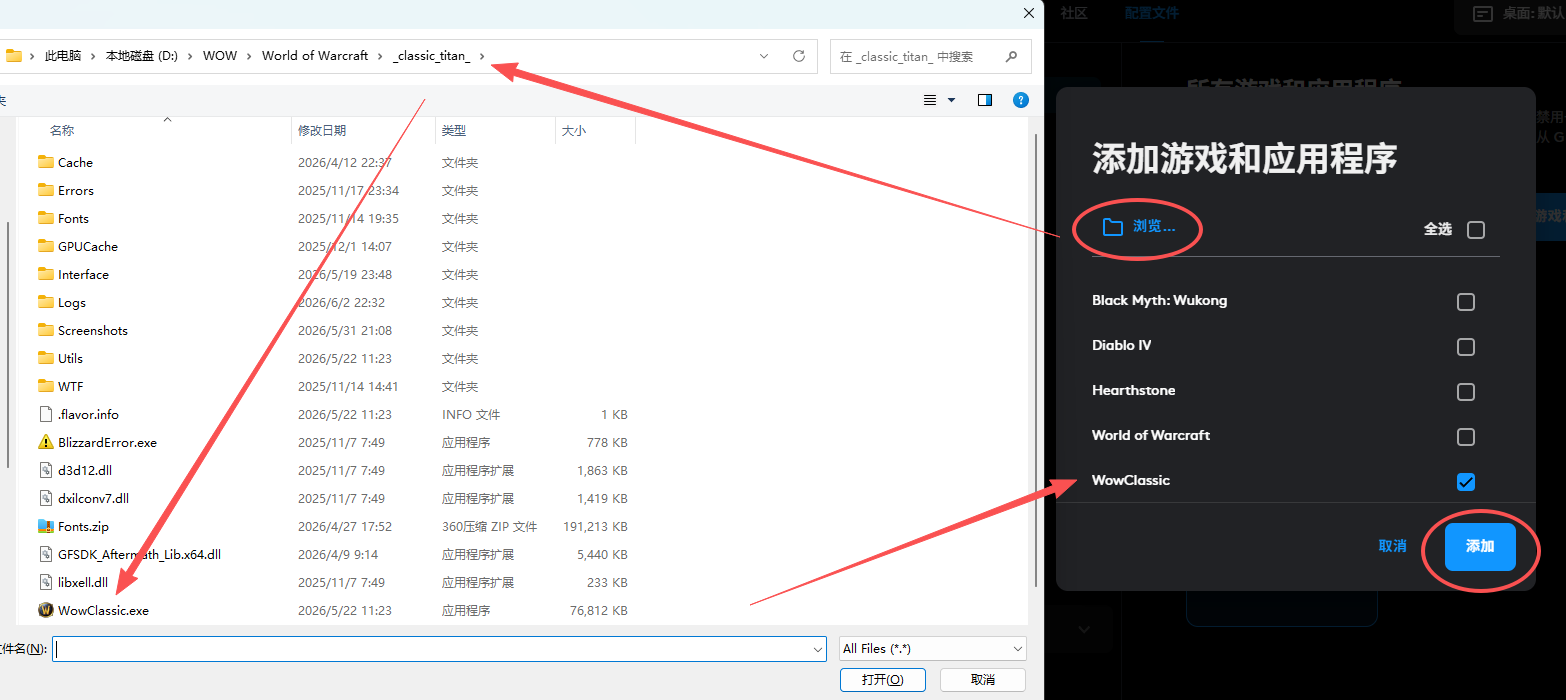
Task: Select the Fonts folder icon
Action: (x=45, y=218)
